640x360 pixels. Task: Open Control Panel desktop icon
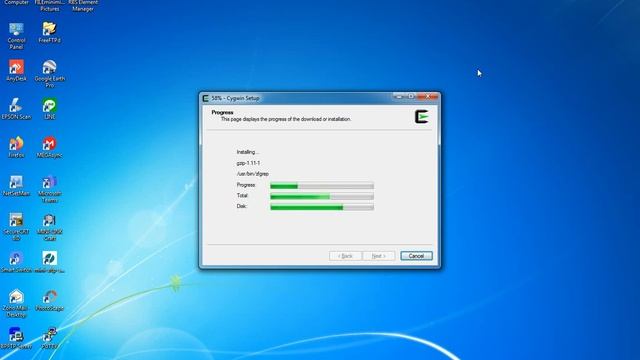point(16,36)
